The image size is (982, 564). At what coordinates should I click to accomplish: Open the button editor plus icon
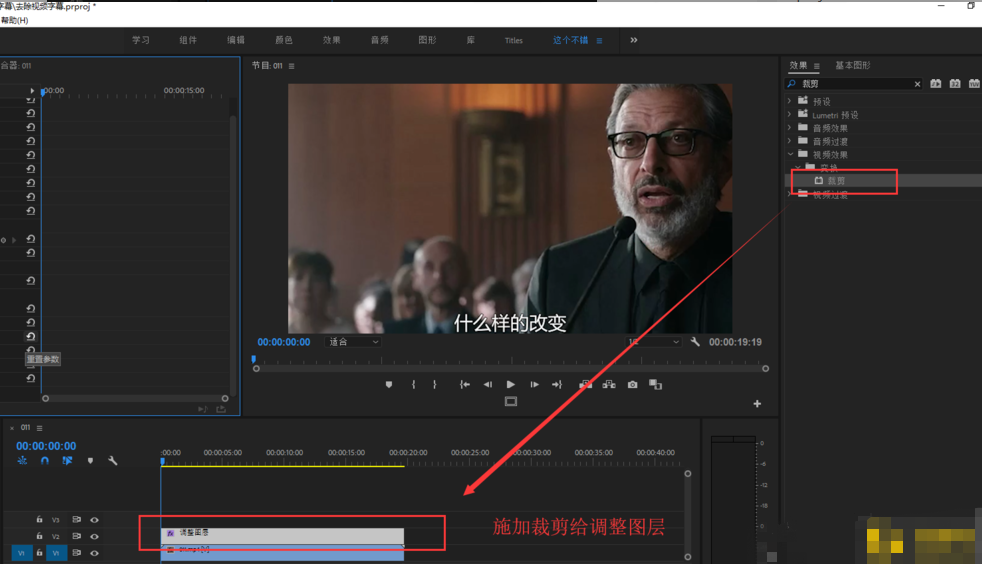[757, 404]
